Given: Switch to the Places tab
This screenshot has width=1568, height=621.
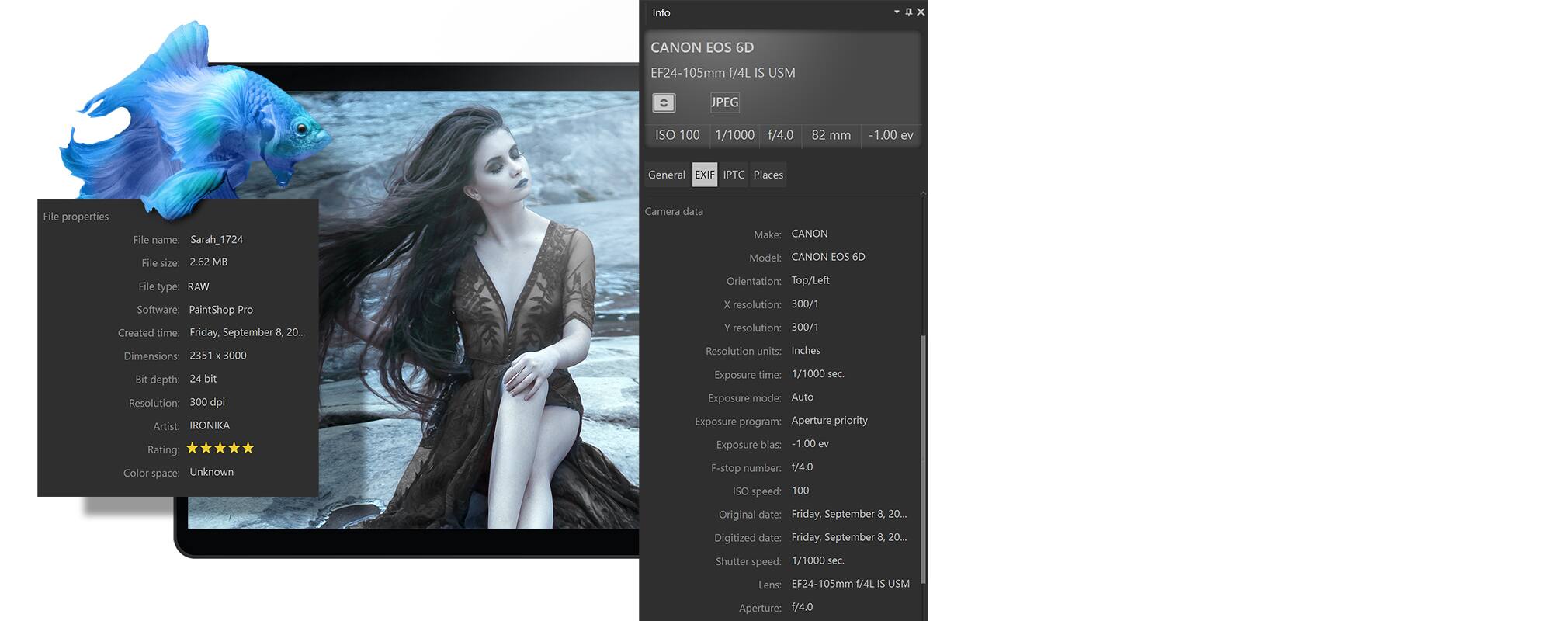Looking at the screenshot, I should pos(768,175).
